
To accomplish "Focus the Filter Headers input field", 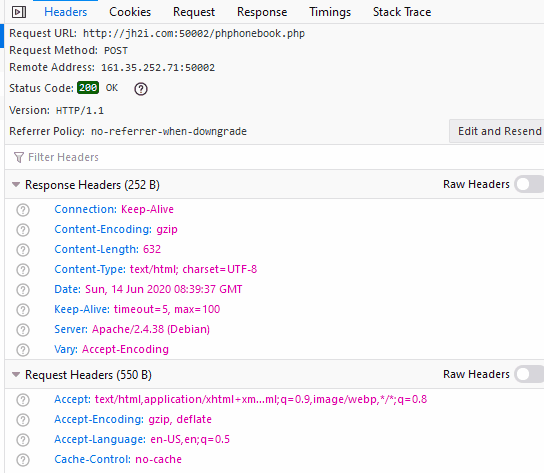I will (x=274, y=157).
